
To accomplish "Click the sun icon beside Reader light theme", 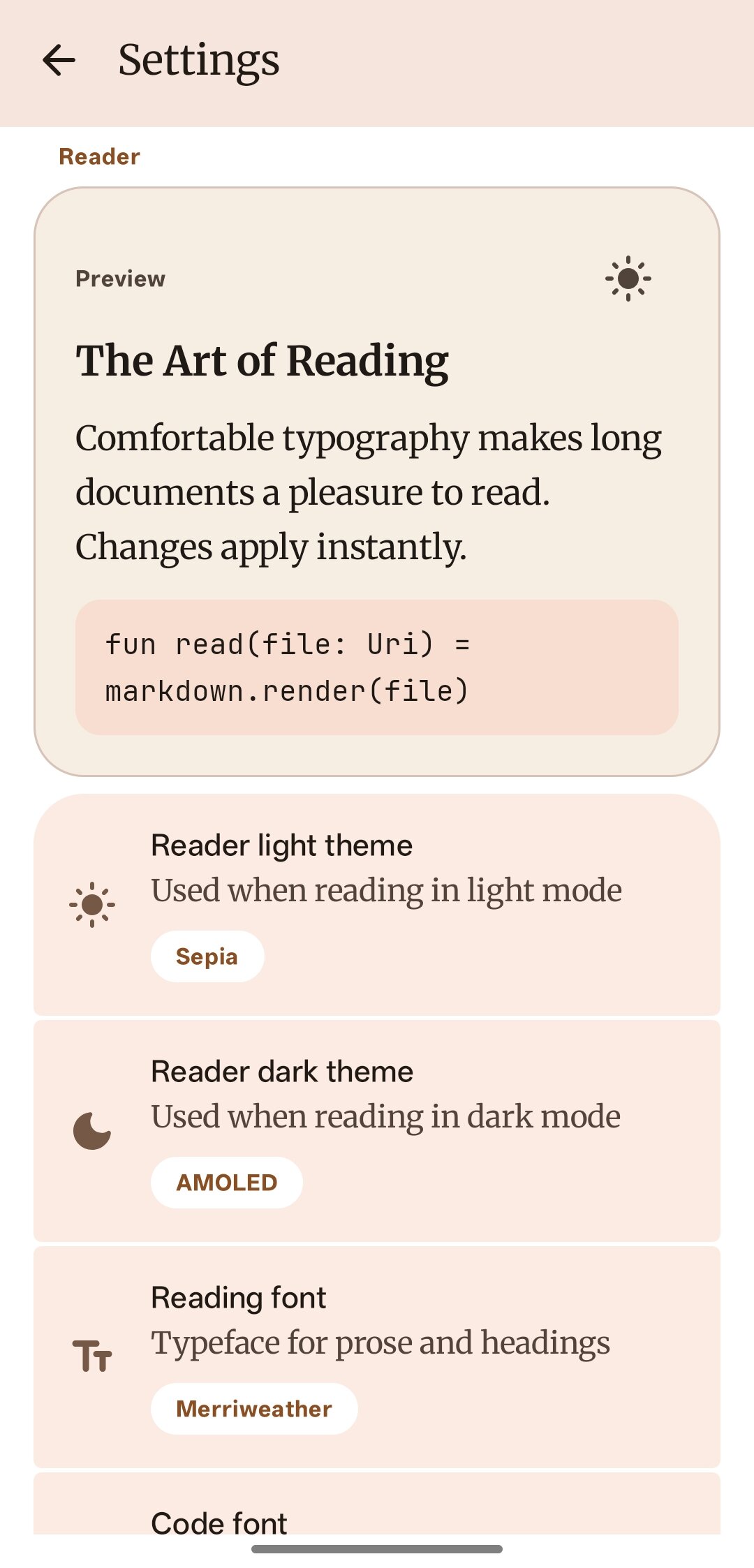I will pos(92,905).
